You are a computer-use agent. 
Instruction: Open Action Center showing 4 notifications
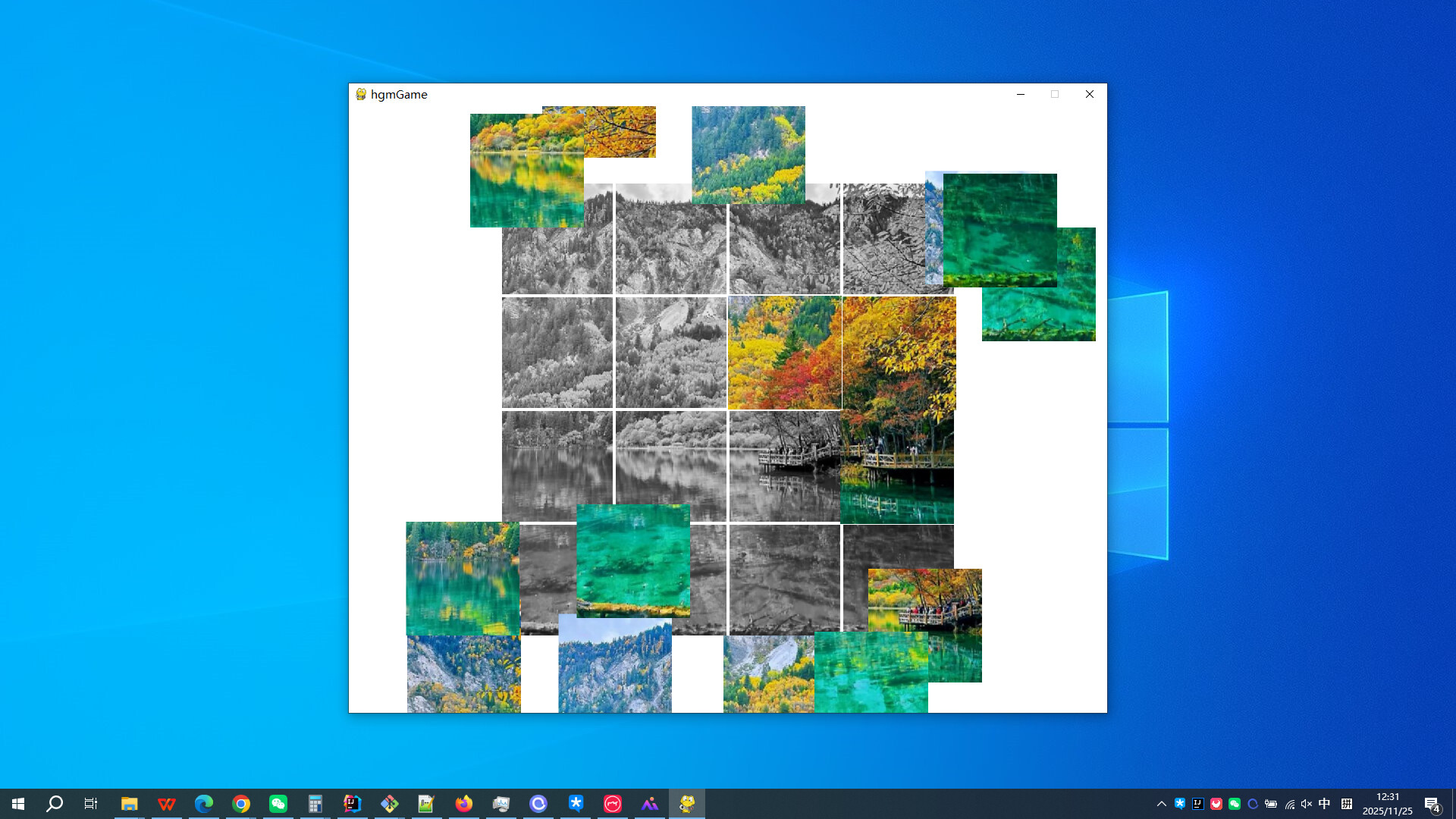1433,803
